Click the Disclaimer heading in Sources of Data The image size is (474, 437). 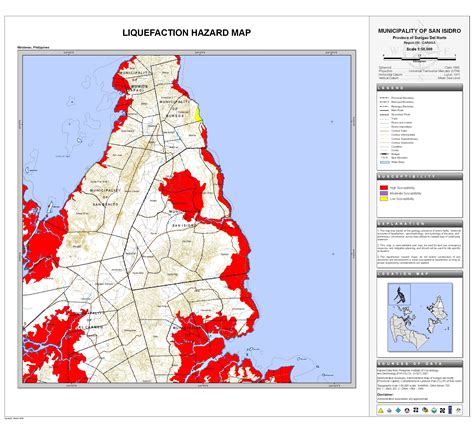click(x=385, y=394)
